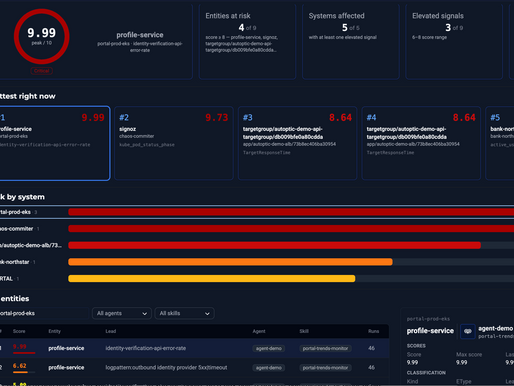Sort by the Lead column header
This screenshot has height=386, width=514.
(111, 331)
